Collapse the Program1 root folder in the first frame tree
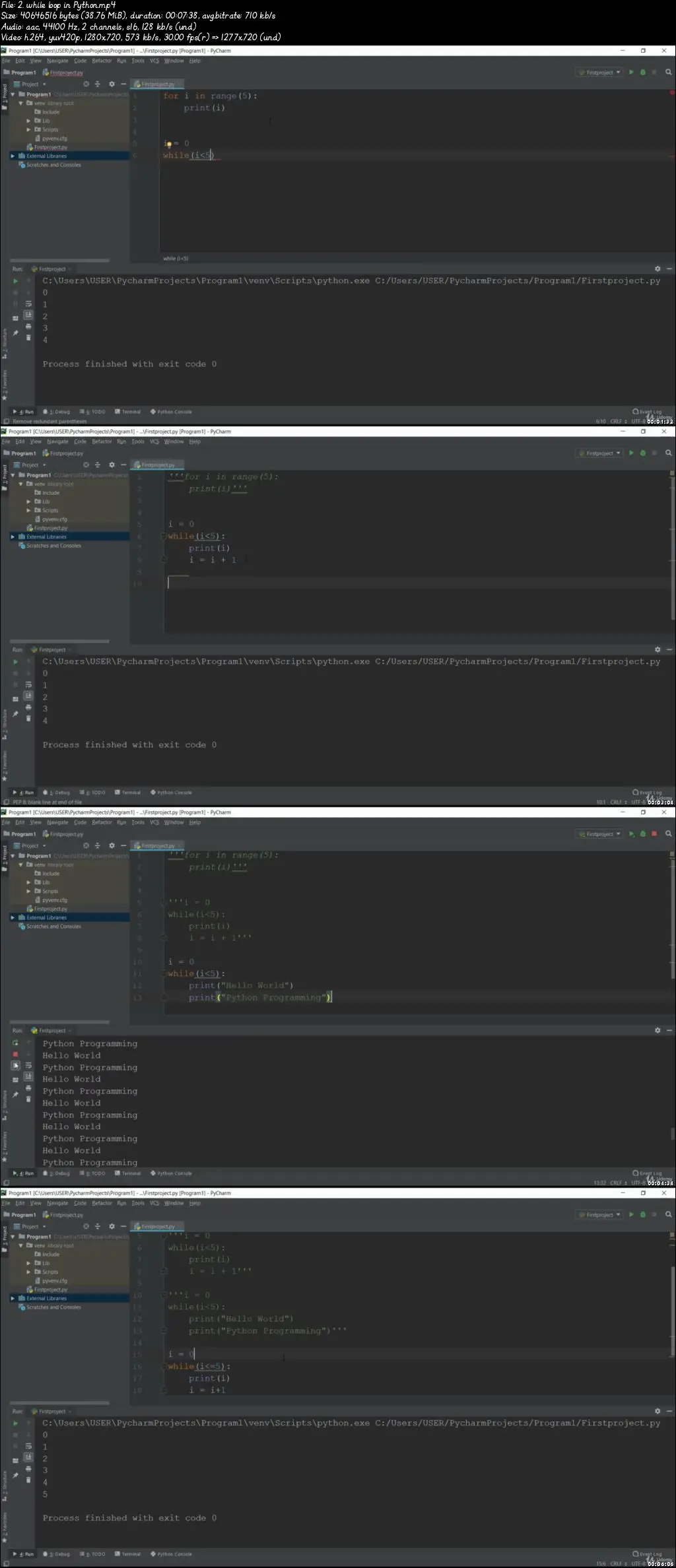676x1568 pixels. pos(13,94)
